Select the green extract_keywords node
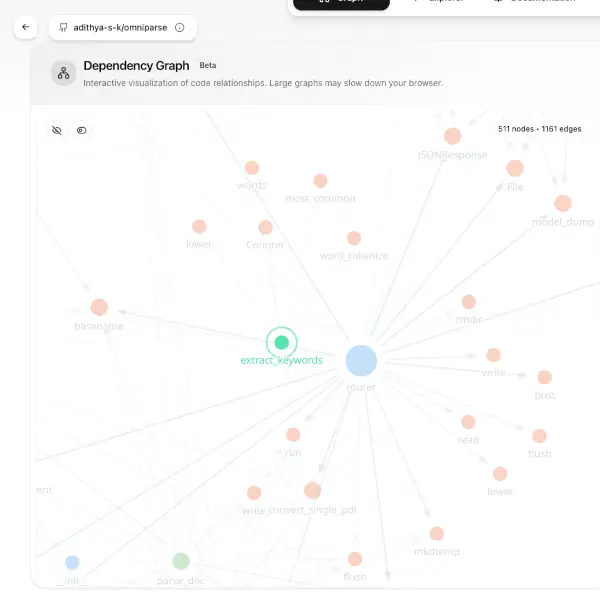 click(x=282, y=343)
